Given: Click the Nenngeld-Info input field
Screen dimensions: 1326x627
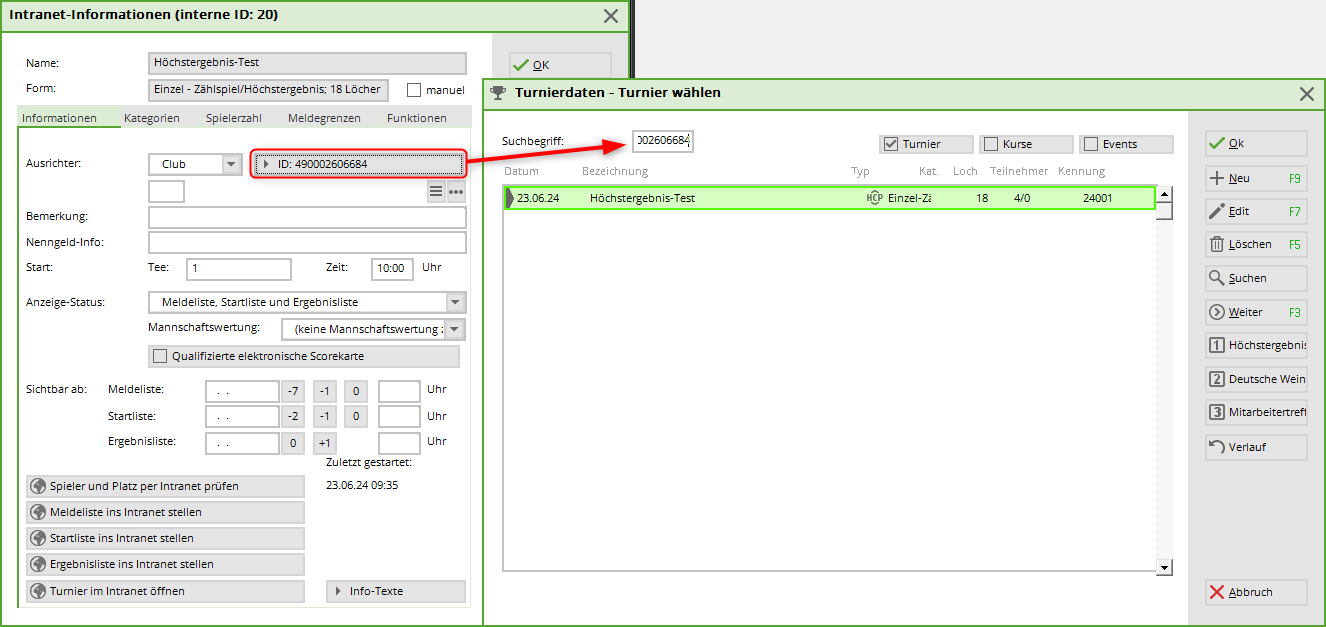Looking at the screenshot, I should [307, 243].
